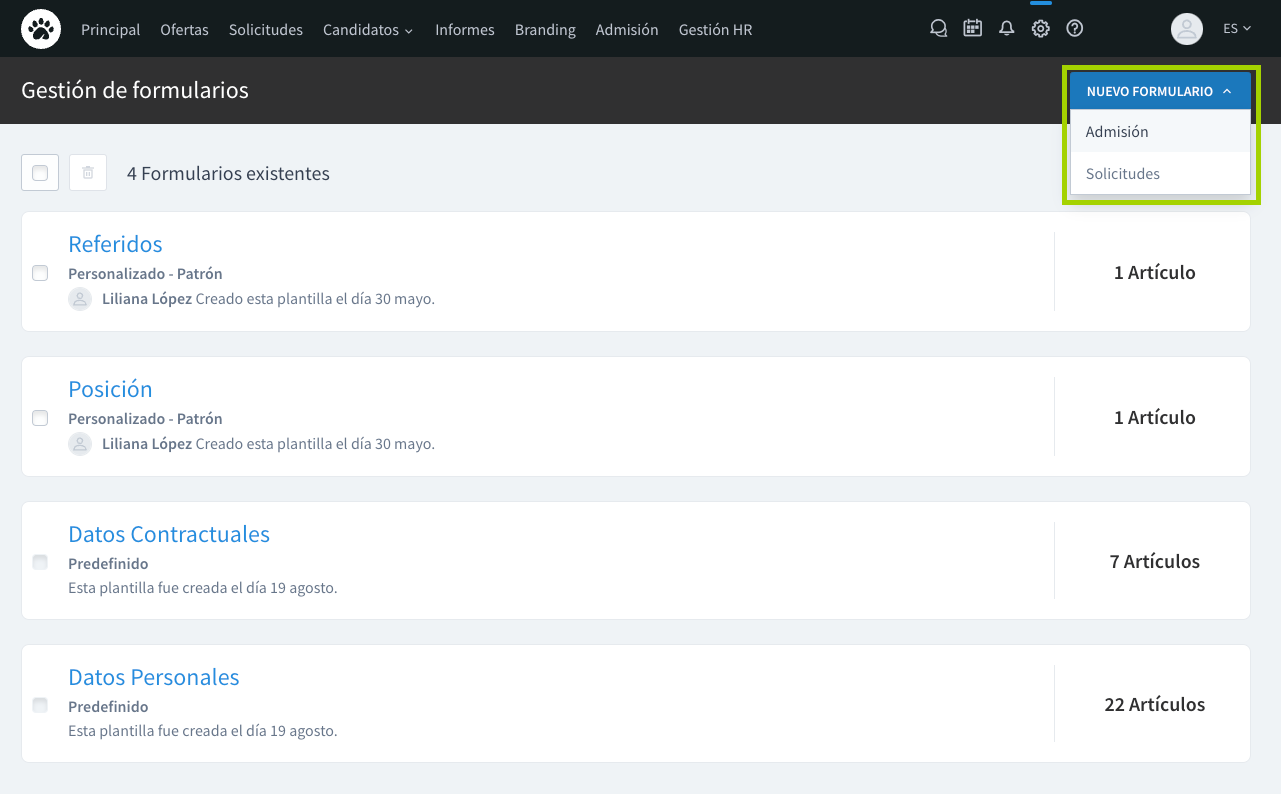Open the Datos Personales form link
The height and width of the screenshot is (794, 1281).
point(154,677)
